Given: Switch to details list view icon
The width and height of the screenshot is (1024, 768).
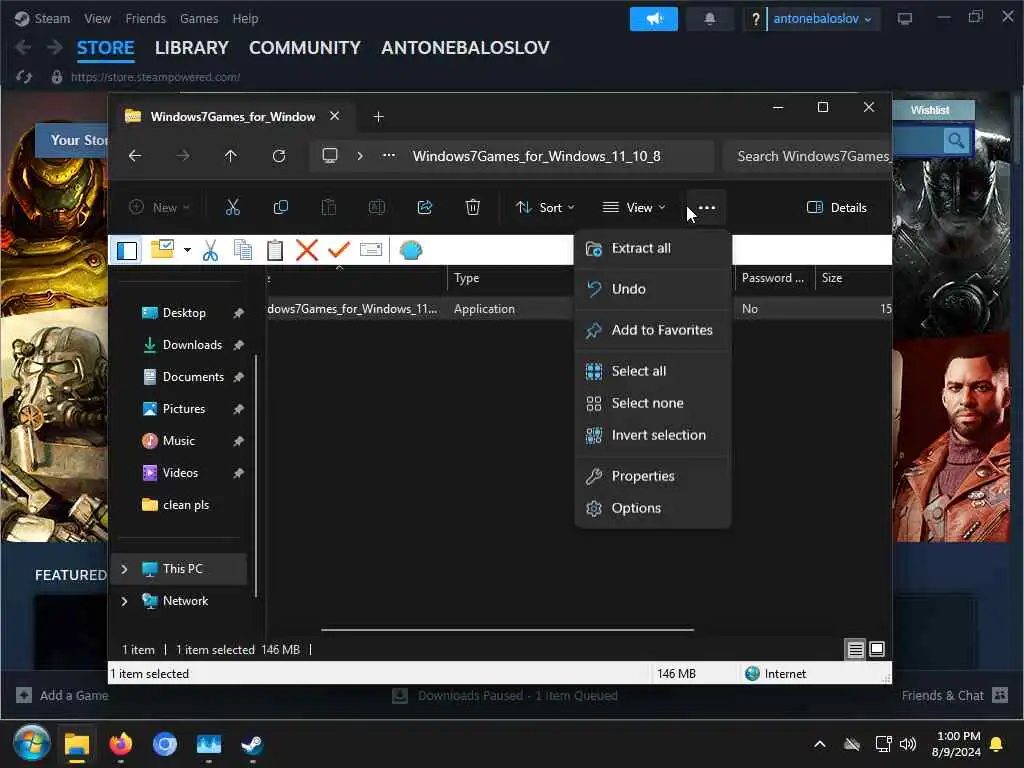Looking at the screenshot, I should [x=855, y=649].
